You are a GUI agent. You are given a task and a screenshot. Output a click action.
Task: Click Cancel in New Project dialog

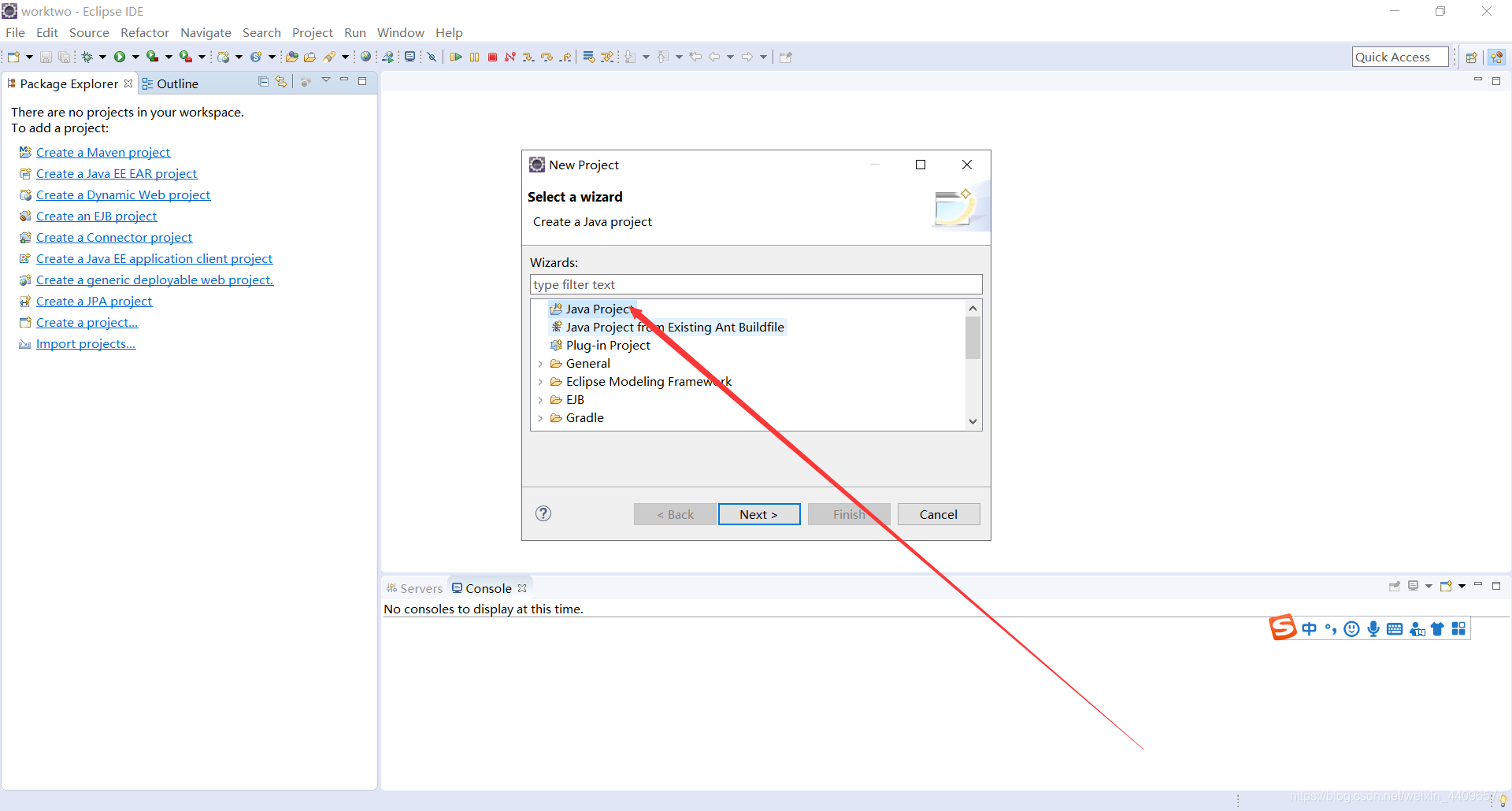939,514
